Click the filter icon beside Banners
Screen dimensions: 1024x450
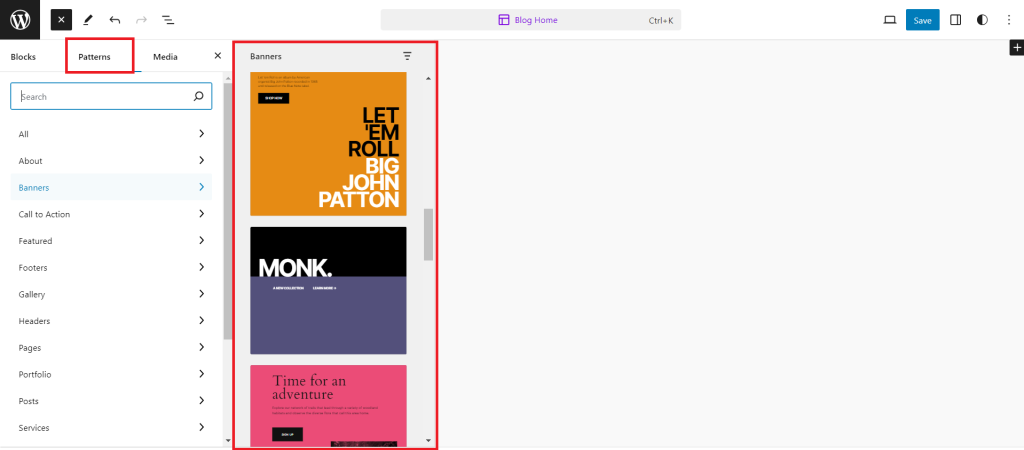pyautogui.click(x=407, y=57)
